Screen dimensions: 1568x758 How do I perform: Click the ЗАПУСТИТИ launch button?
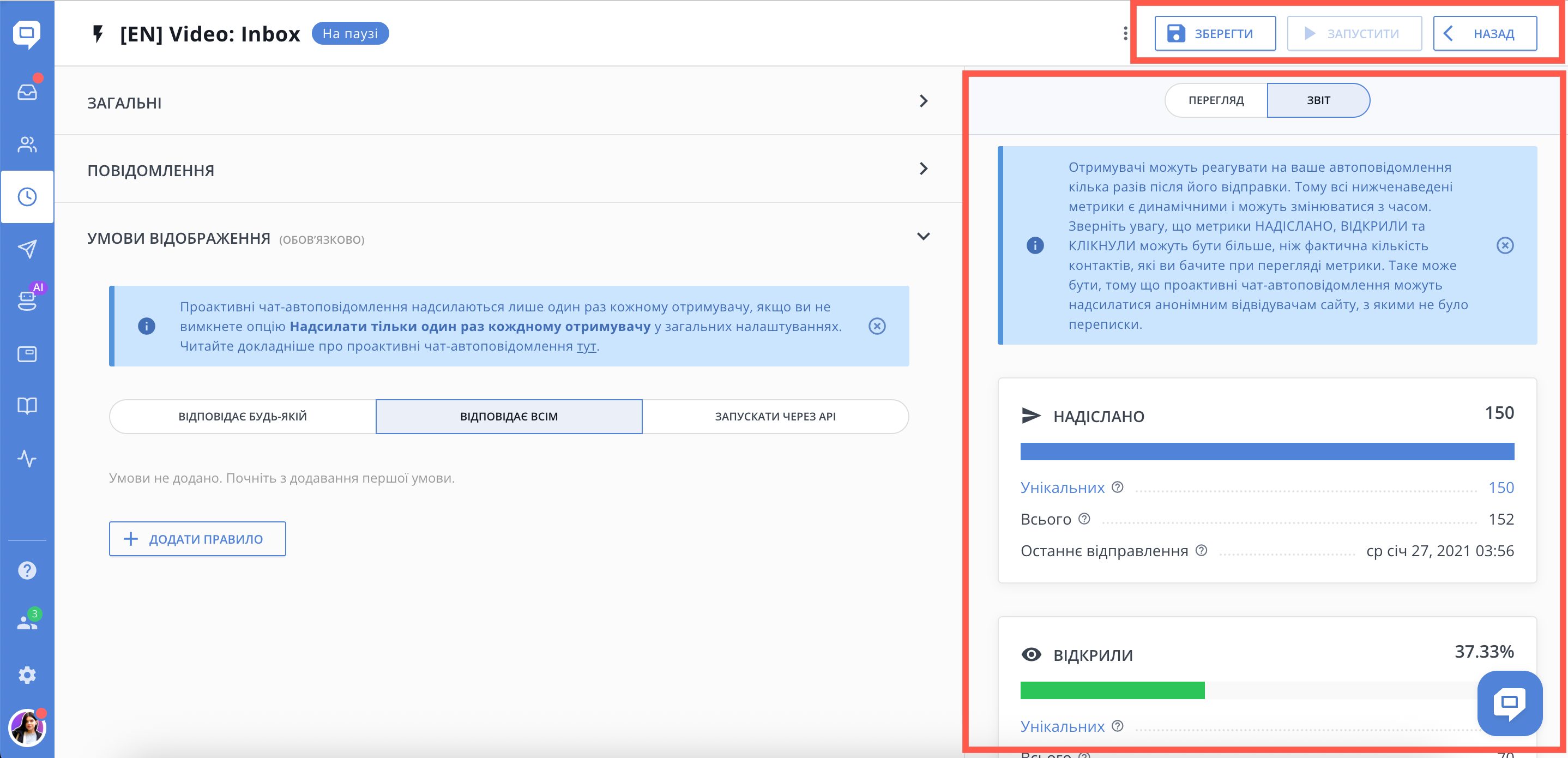(1354, 33)
